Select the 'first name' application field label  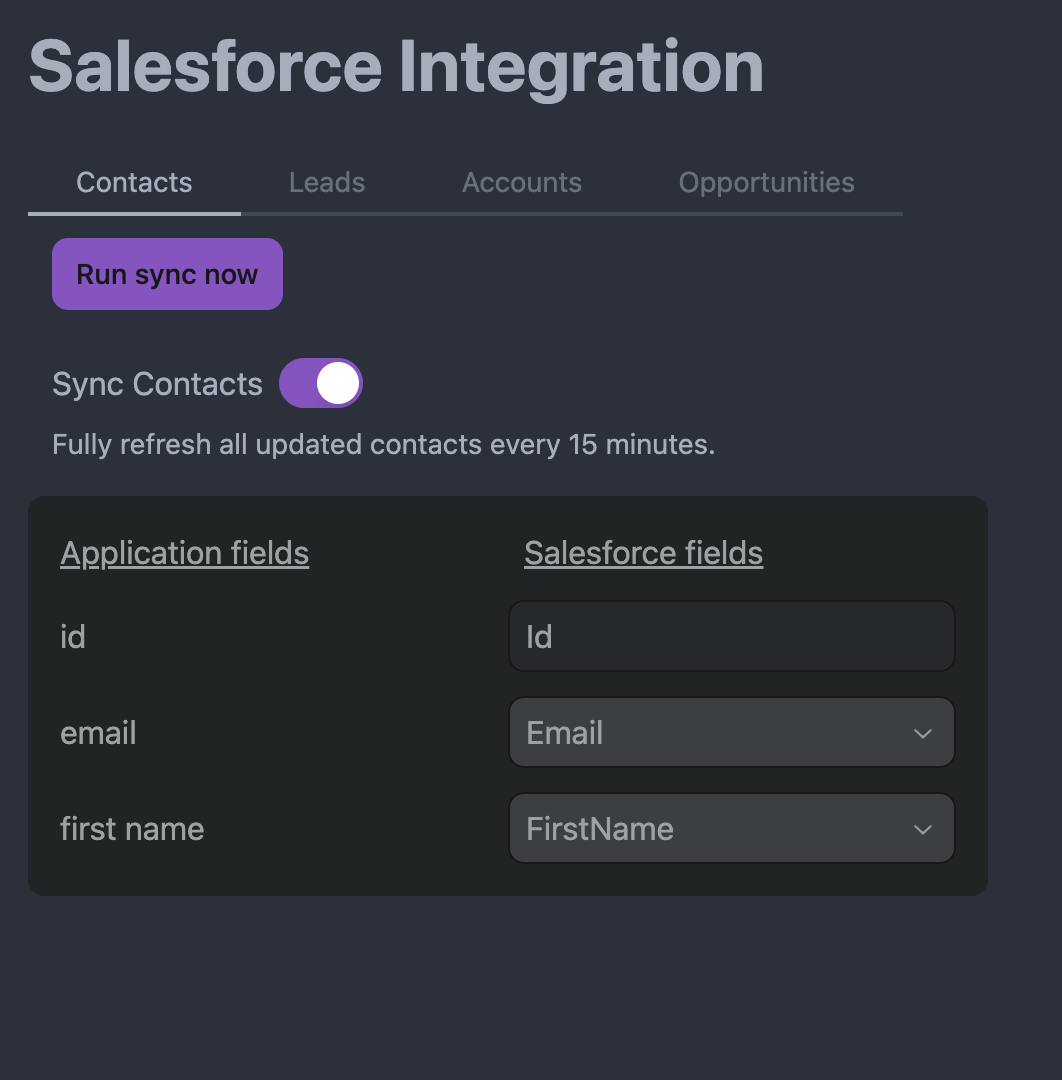(132, 829)
